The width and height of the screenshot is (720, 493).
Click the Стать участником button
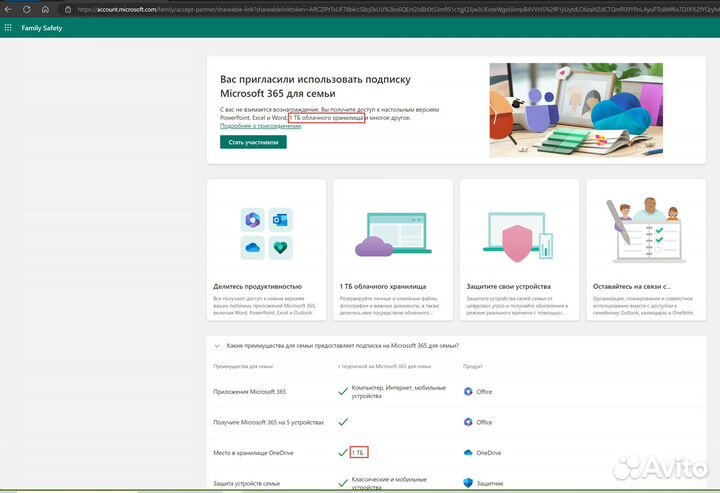pos(253,142)
